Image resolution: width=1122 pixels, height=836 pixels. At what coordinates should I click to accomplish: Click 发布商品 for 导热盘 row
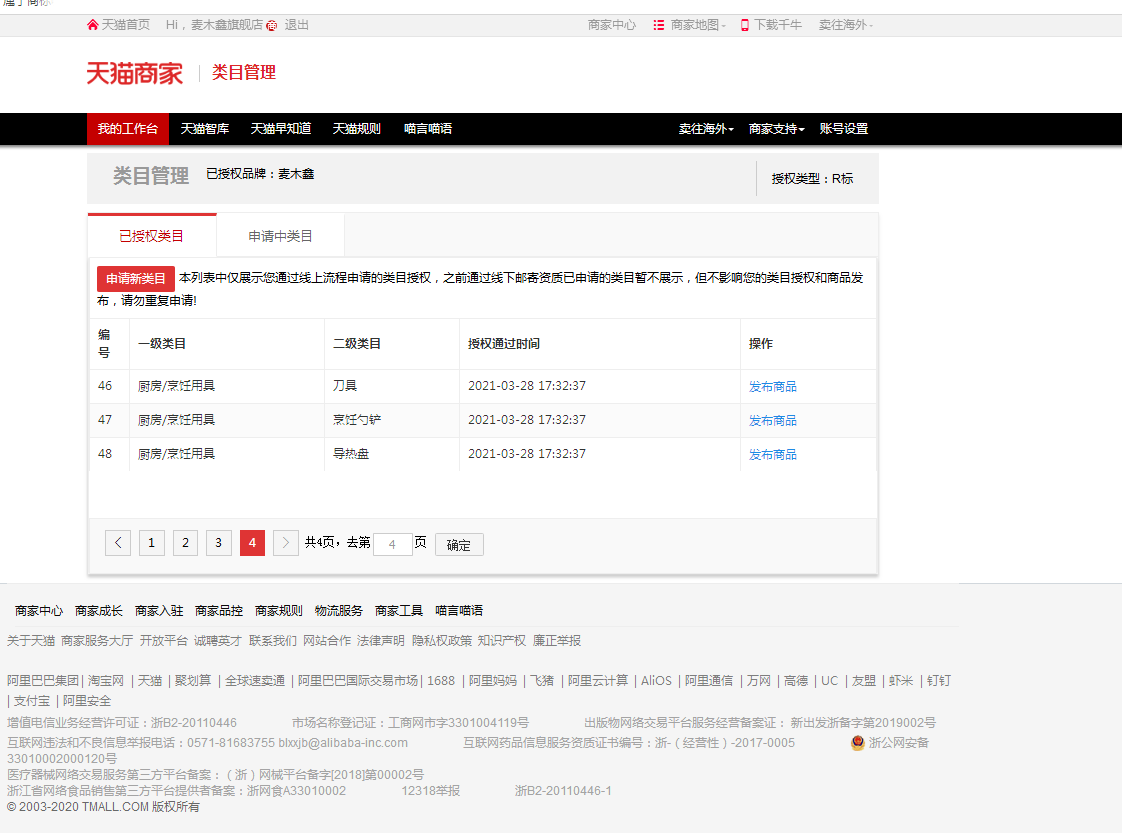(x=772, y=455)
